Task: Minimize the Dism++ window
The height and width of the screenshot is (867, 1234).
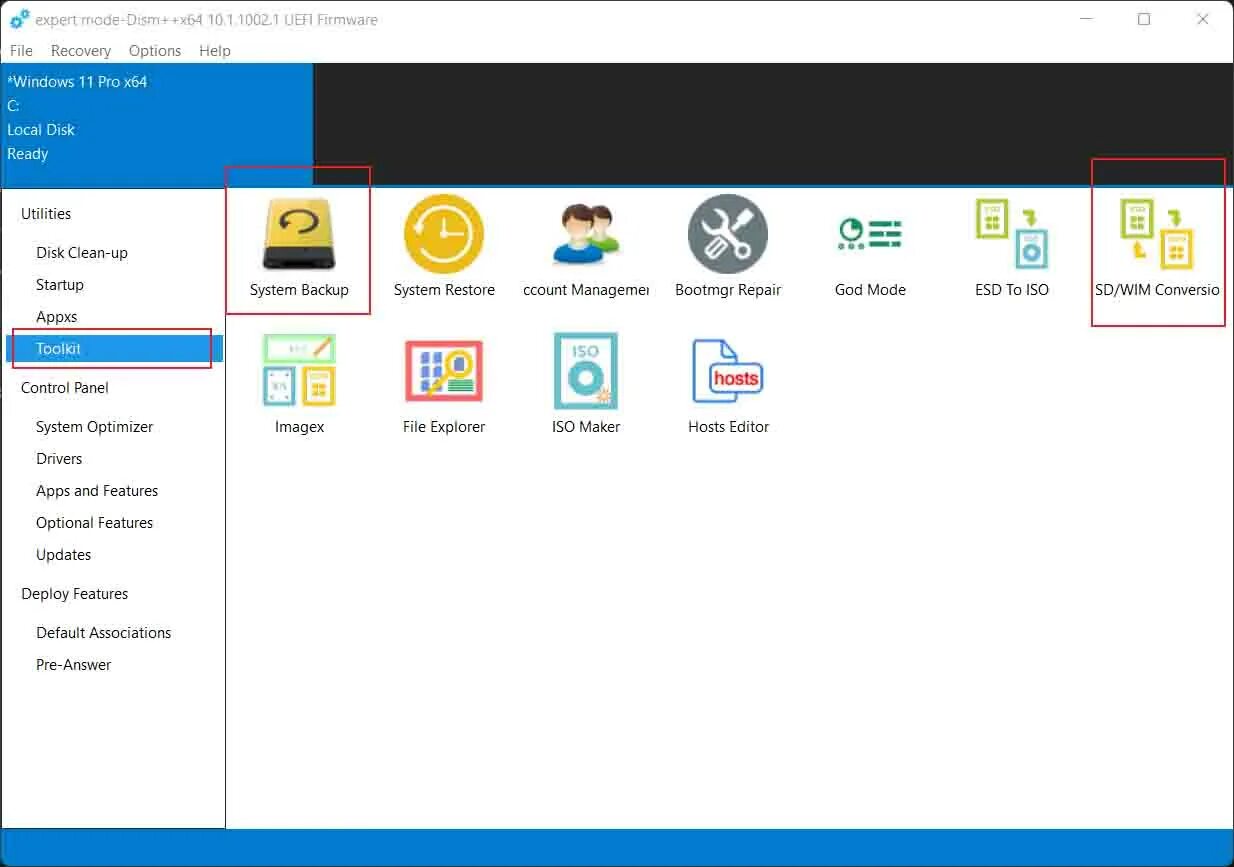Action: click(1085, 19)
